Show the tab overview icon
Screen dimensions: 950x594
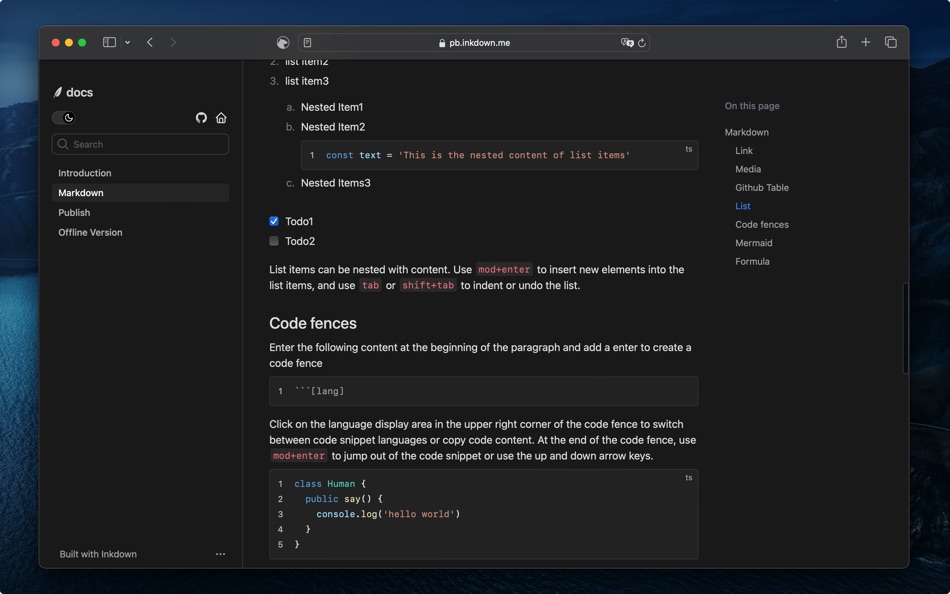pyautogui.click(x=891, y=42)
